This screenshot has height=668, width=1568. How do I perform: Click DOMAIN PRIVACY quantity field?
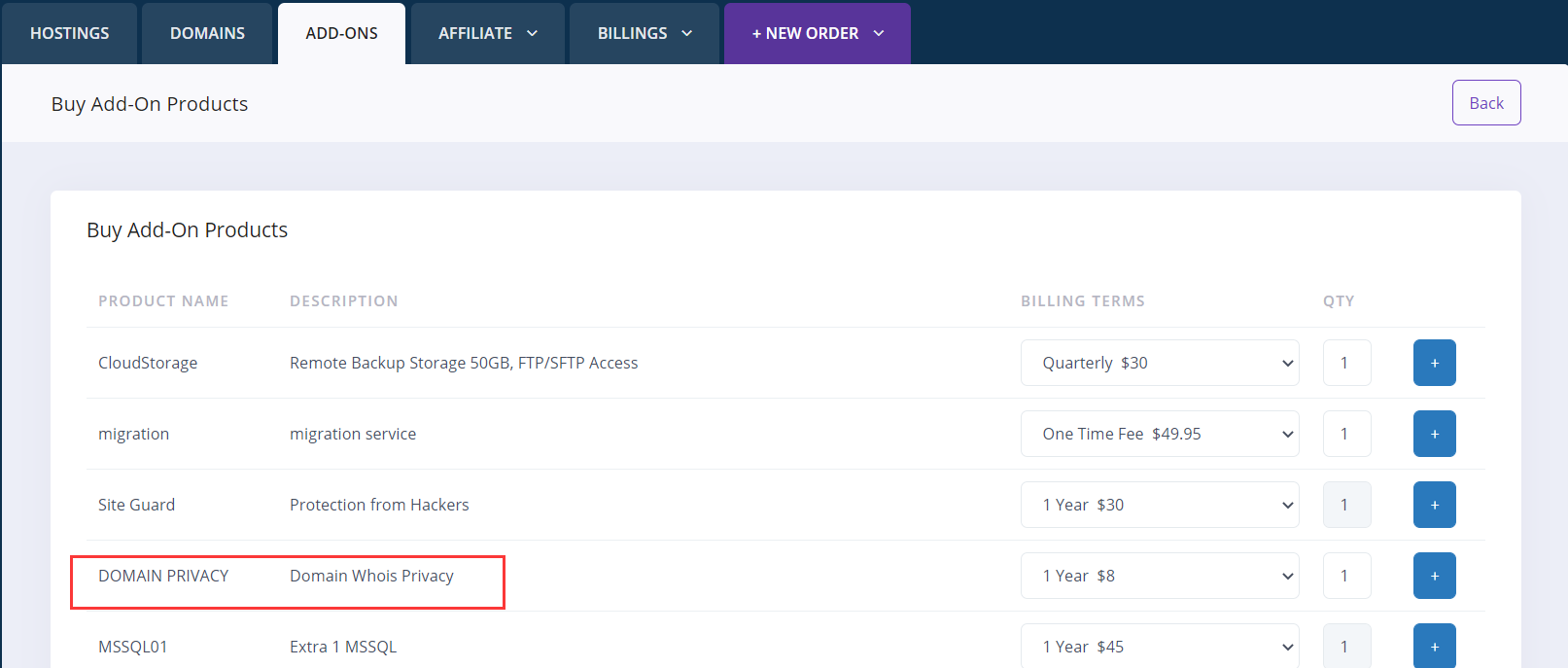1346,576
